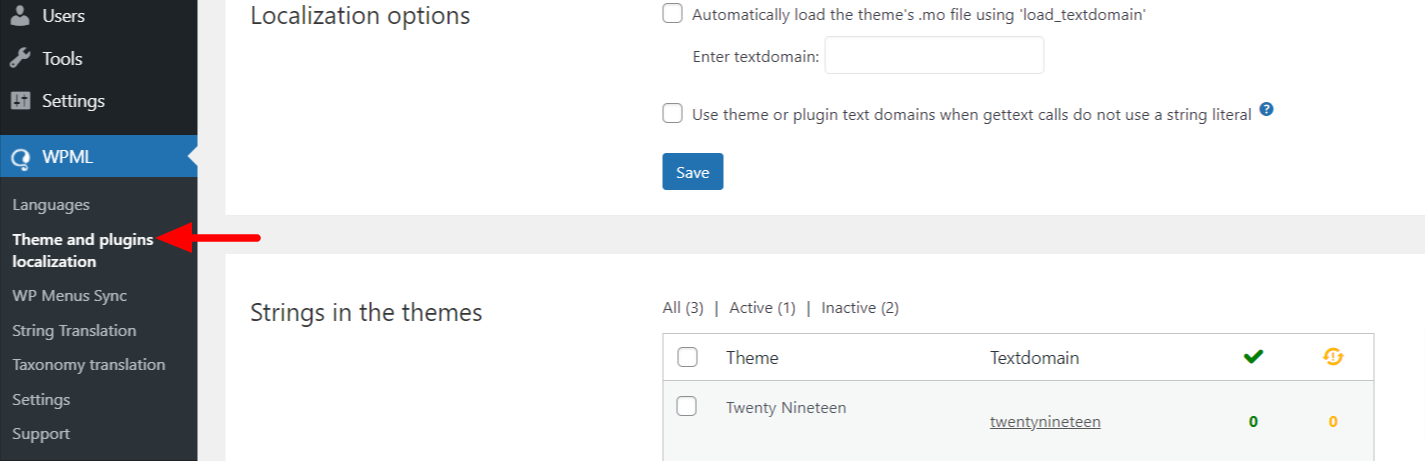
Task: Click the blue help question mark icon
Action: pyautogui.click(x=1266, y=110)
